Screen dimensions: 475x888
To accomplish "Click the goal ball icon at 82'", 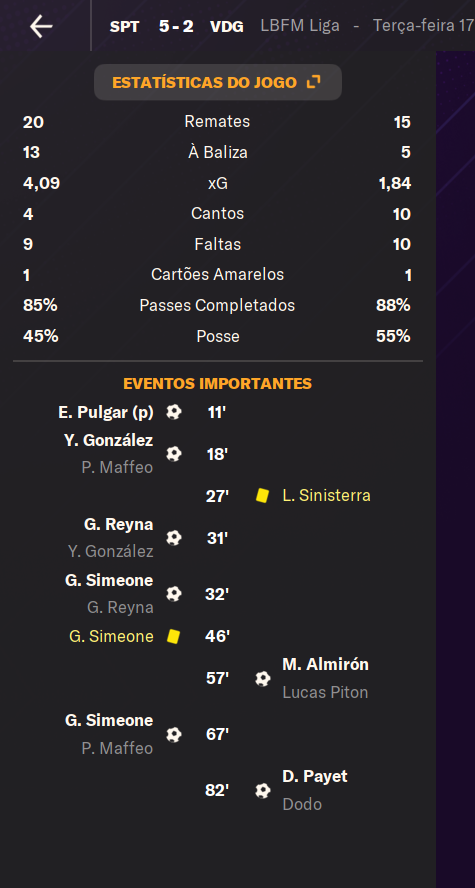I will 263,790.
